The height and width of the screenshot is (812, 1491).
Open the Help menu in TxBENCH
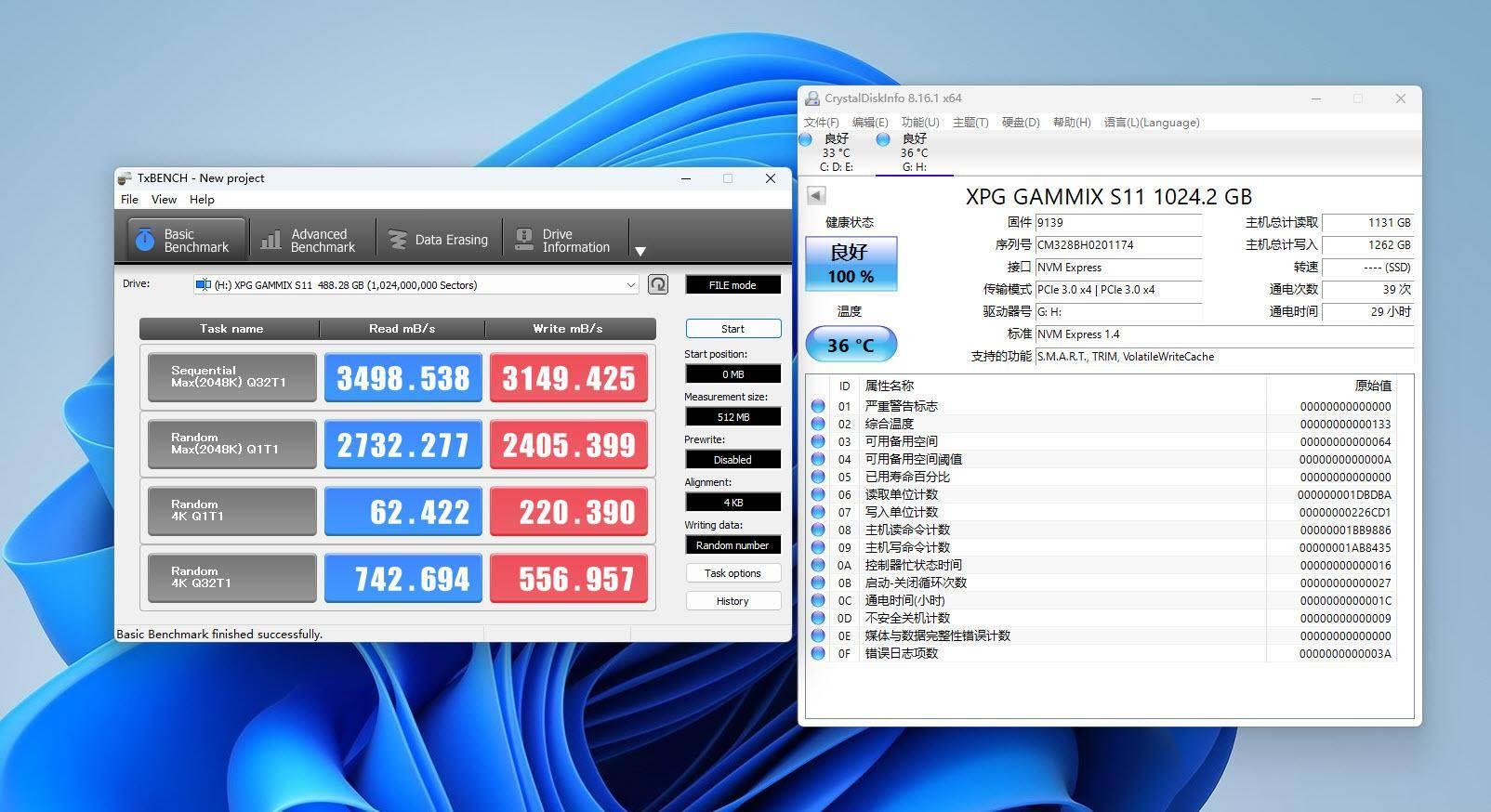(x=202, y=199)
